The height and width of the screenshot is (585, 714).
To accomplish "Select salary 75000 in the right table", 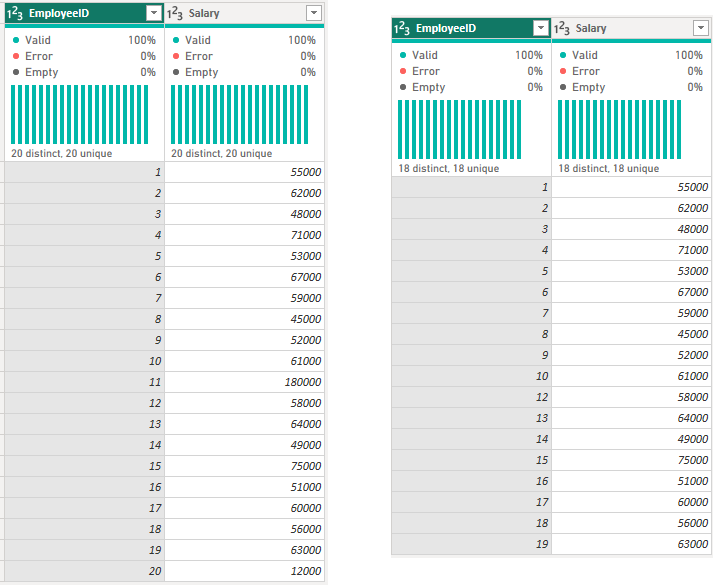I will [x=631, y=460].
